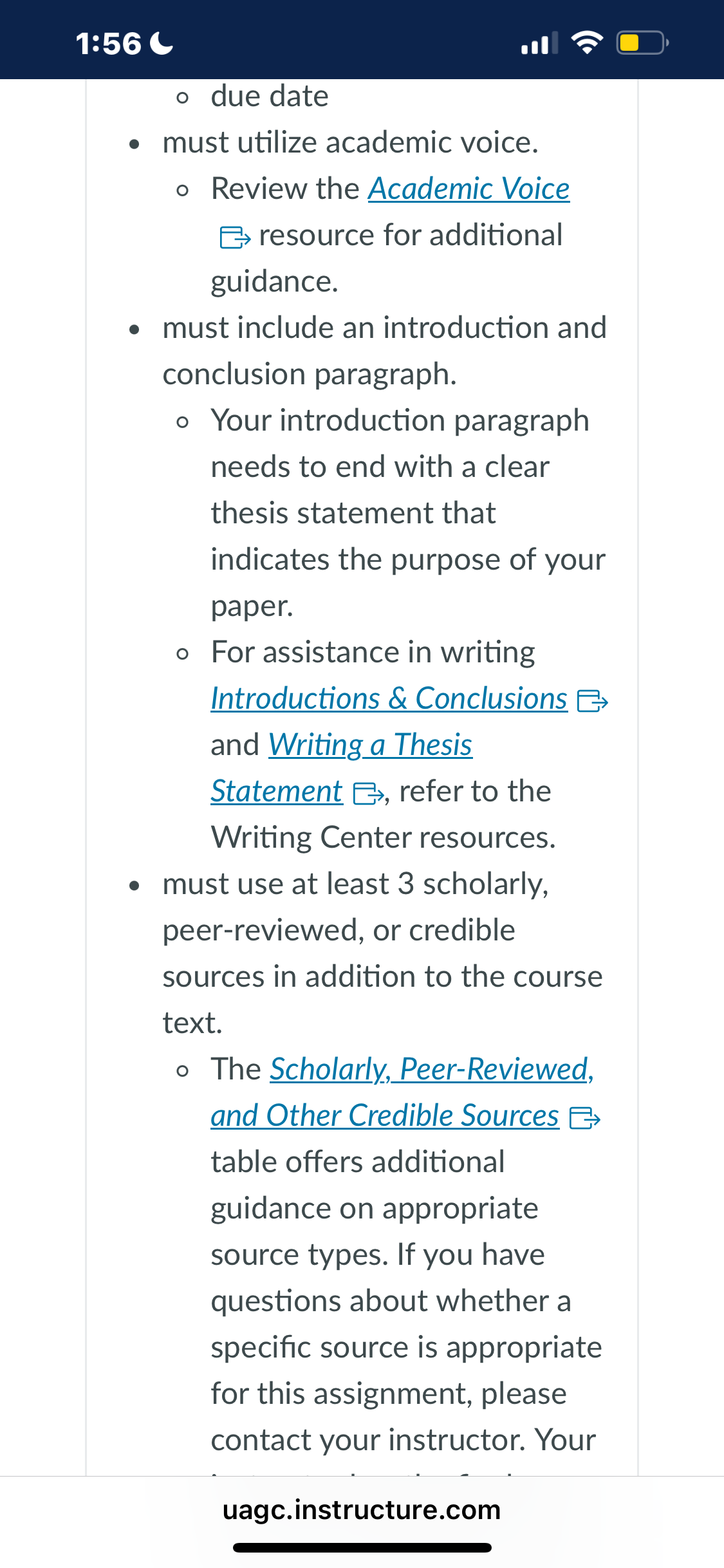
Task: Tap the uagc.instructure.com address bar
Action: pos(362,1510)
